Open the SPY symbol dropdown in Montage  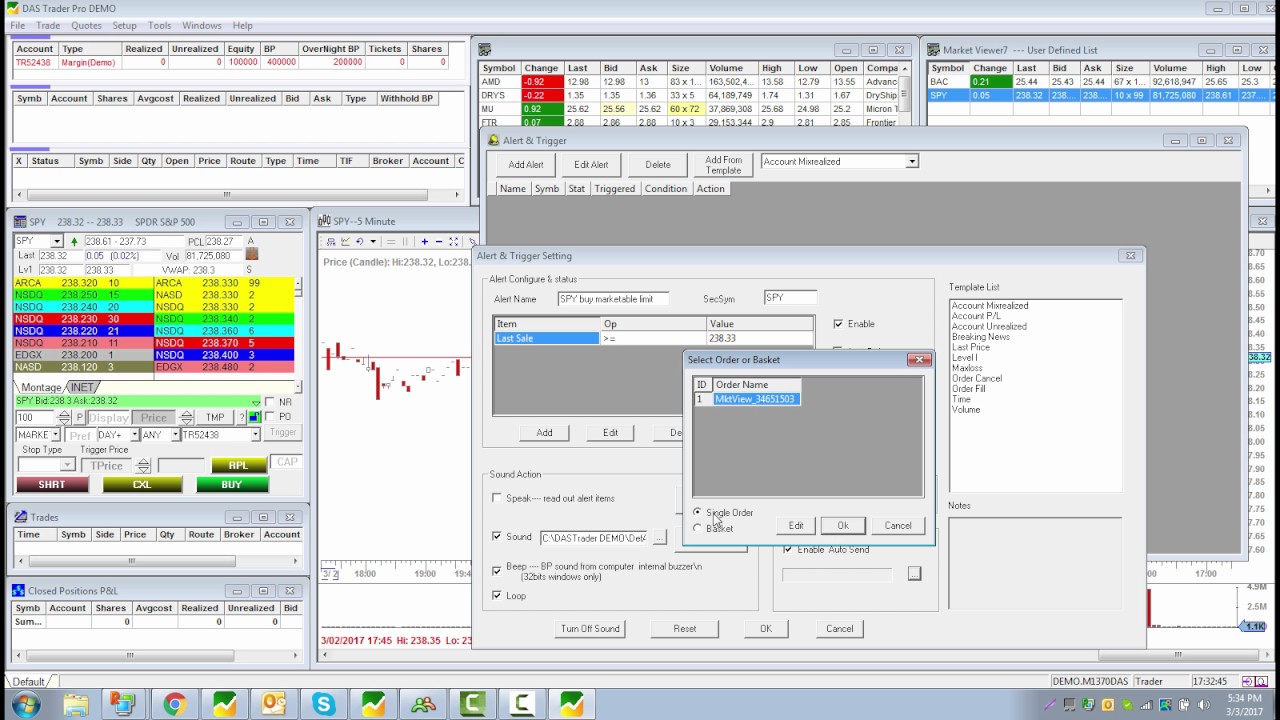(57, 241)
